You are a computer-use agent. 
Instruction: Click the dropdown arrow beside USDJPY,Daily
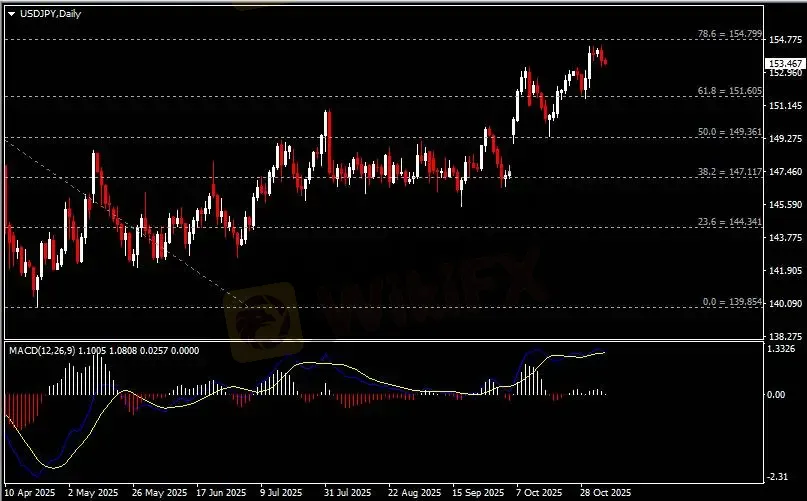coord(11,12)
